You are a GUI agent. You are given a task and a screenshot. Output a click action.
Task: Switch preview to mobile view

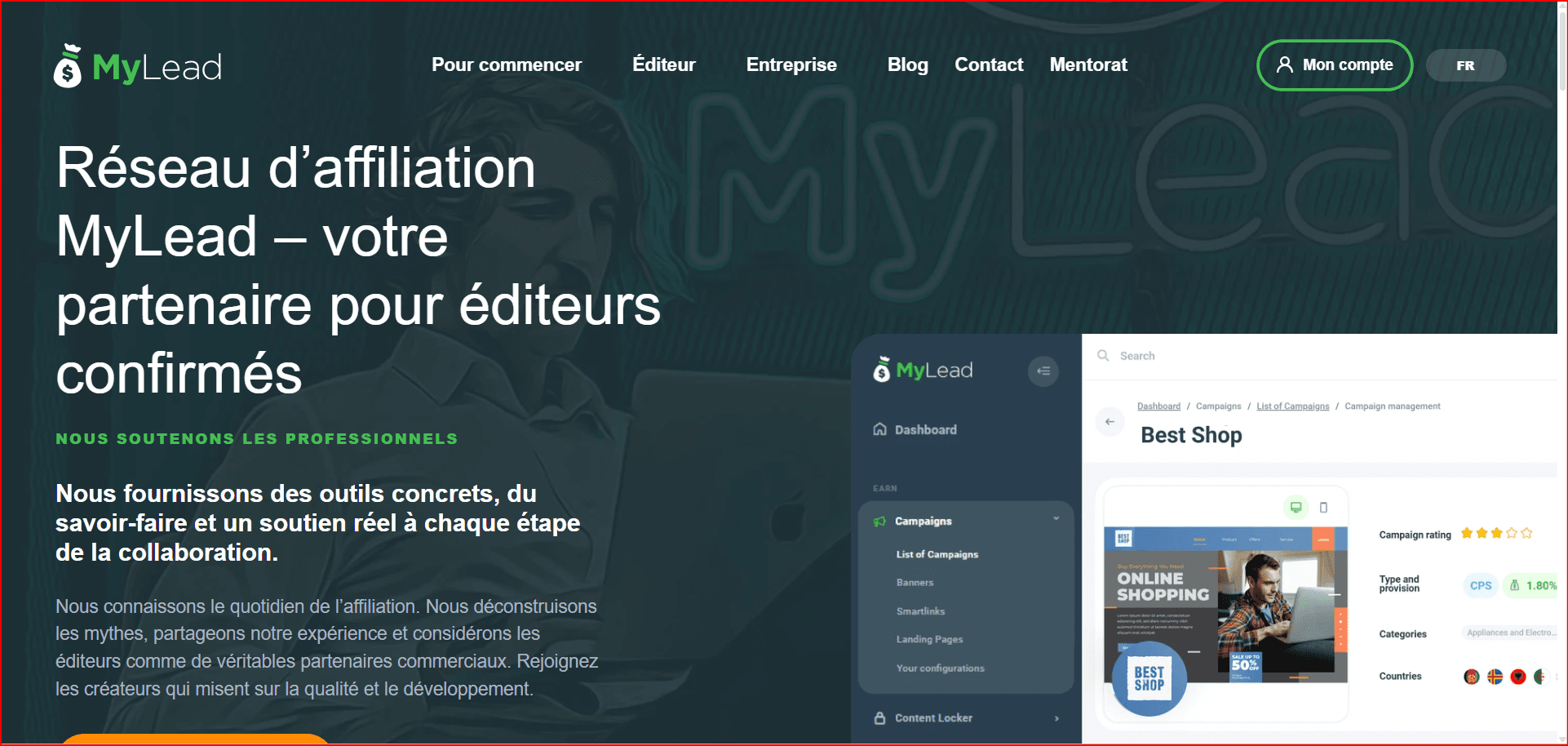1323,508
